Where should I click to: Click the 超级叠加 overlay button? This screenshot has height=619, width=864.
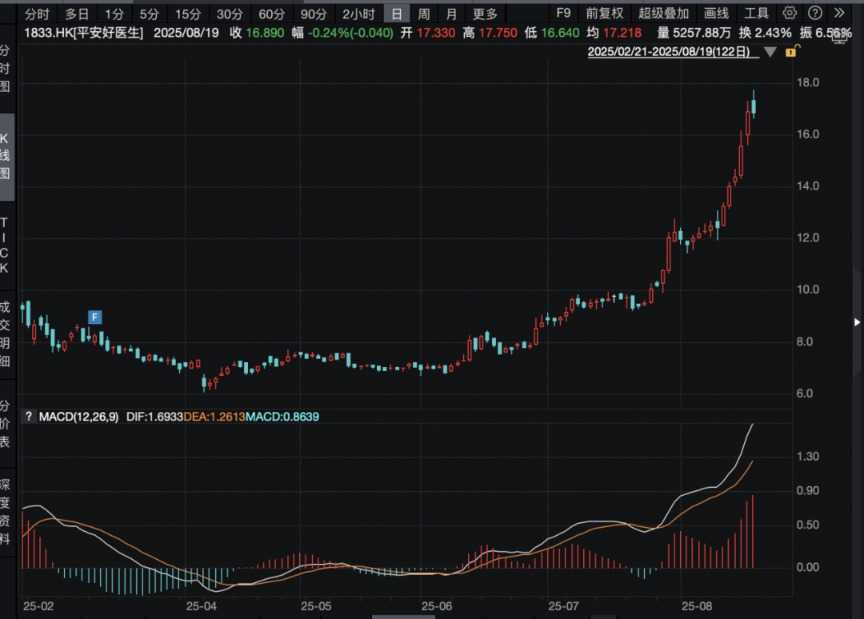tap(663, 13)
